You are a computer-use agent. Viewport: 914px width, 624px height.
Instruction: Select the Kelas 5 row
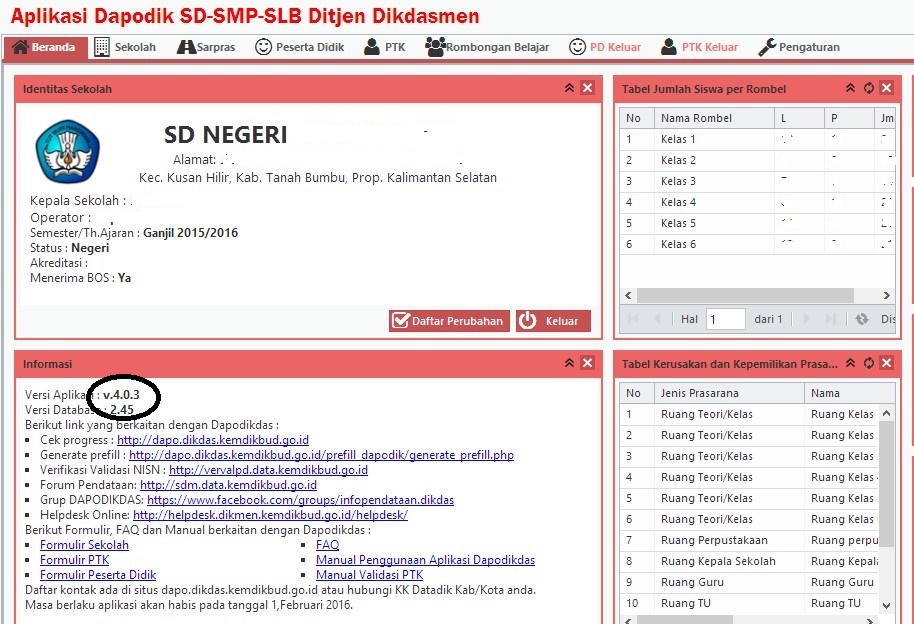pos(757,223)
